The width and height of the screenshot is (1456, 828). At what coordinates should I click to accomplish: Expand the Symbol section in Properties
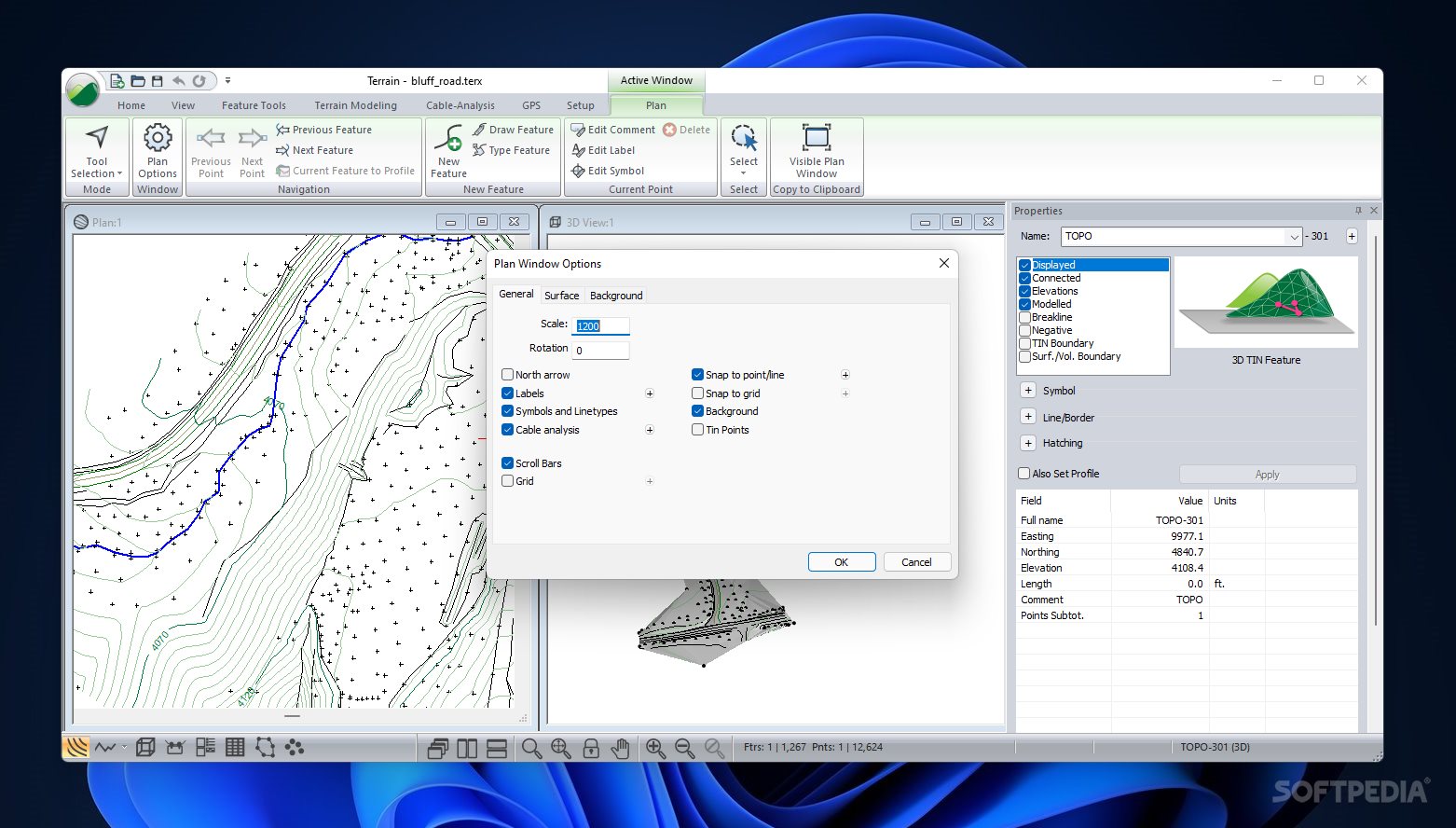click(1028, 391)
